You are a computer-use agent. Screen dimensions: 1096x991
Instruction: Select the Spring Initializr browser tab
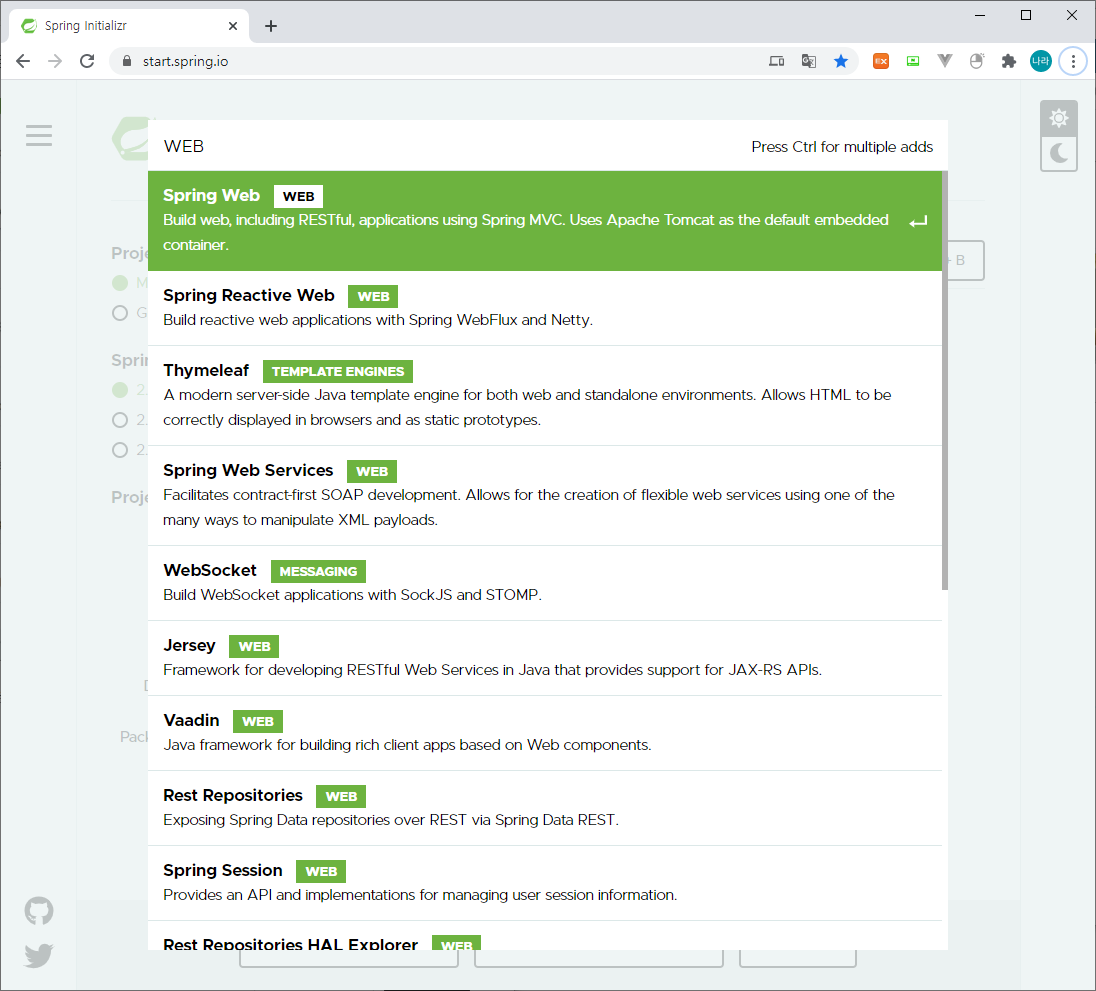pyautogui.click(x=129, y=26)
